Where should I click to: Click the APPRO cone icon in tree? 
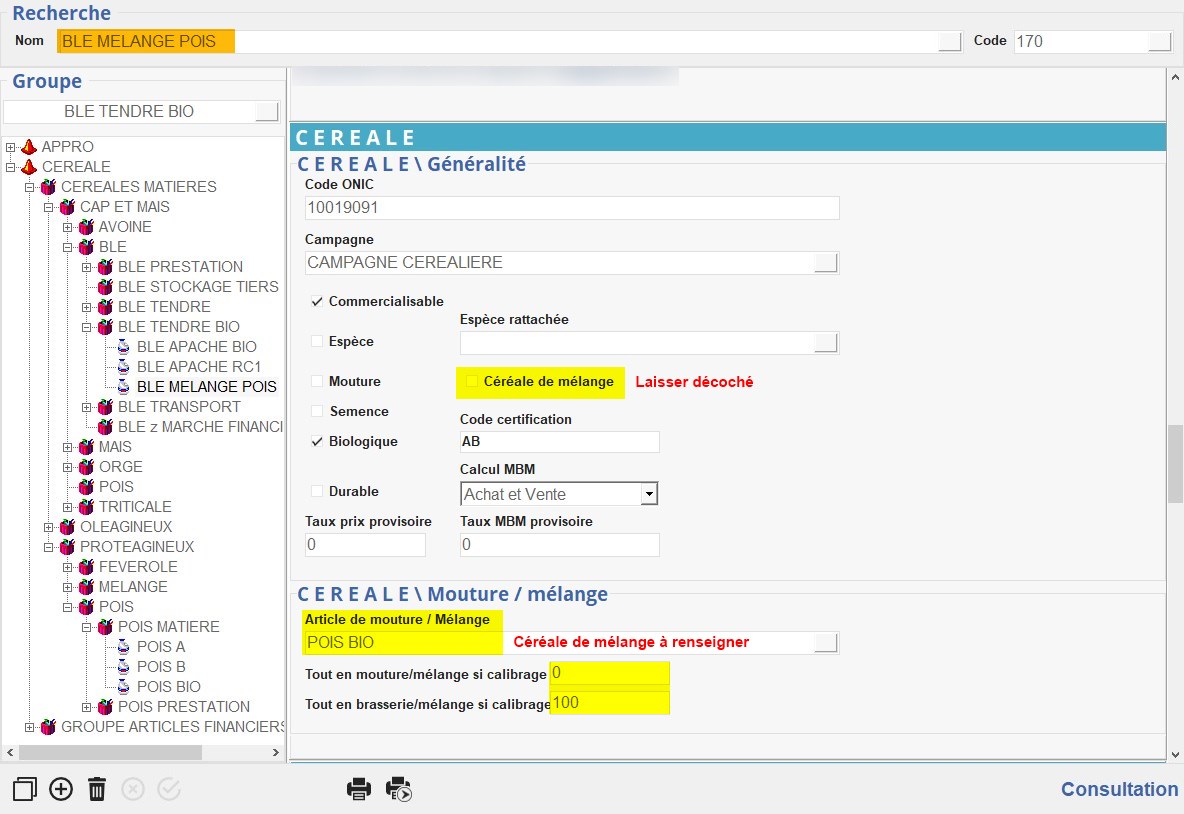point(29,147)
